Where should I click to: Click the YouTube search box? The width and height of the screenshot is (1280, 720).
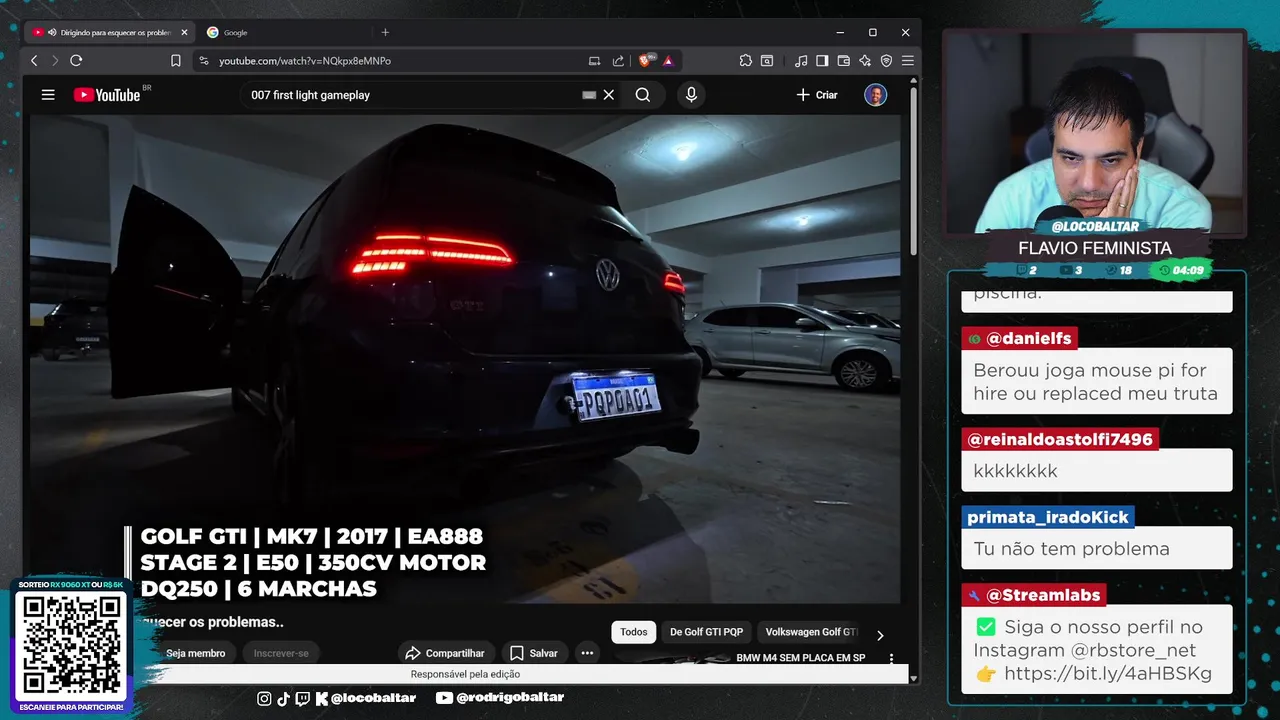410,95
